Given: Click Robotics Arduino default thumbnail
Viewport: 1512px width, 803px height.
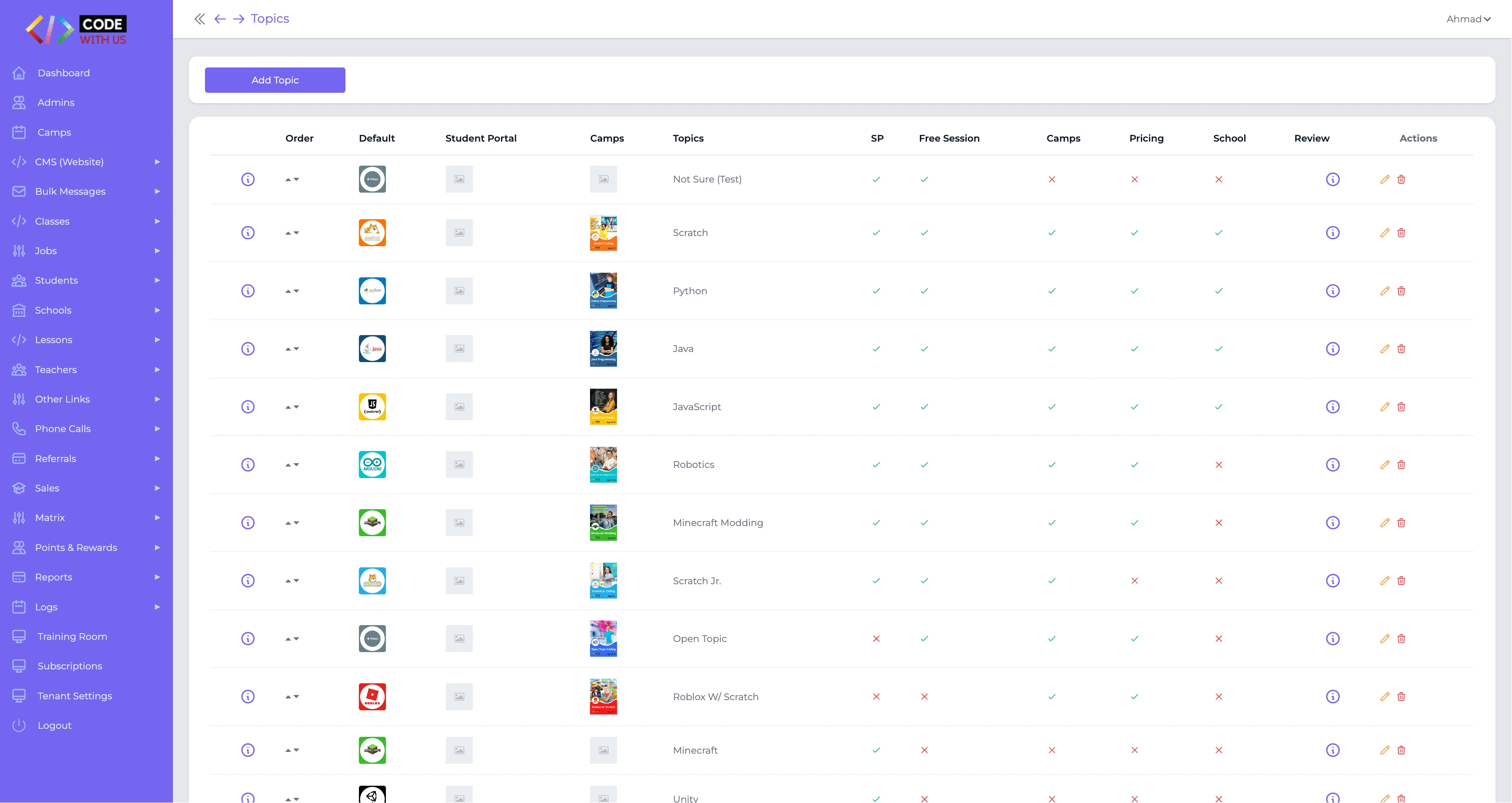Looking at the screenshot, I should (372, 465).
